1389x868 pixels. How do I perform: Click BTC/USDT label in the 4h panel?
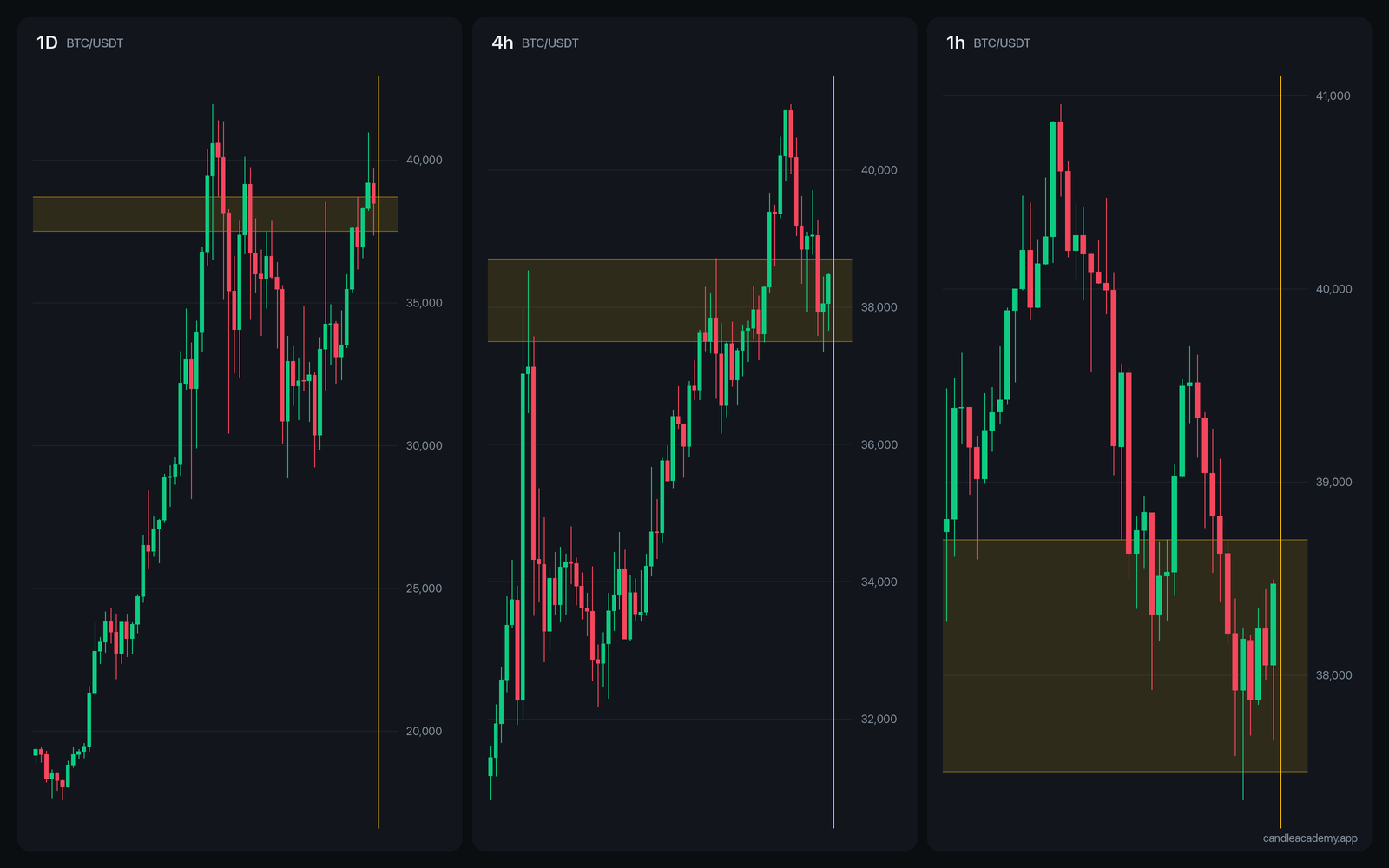pyautogui.click(x=550, y=43)
